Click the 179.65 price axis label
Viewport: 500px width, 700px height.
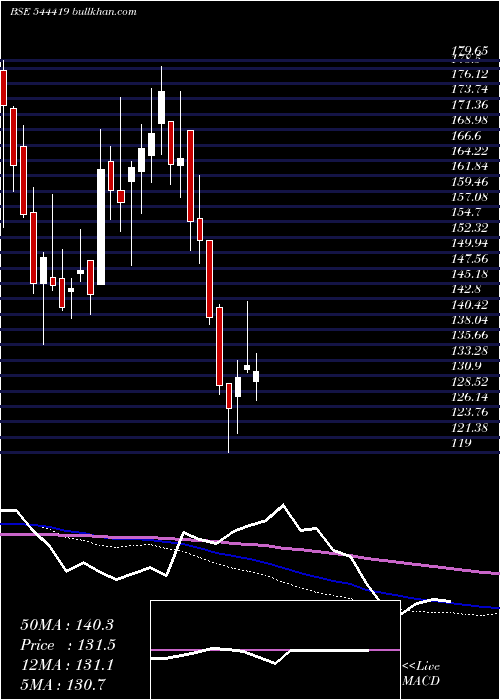pos(469,51)
